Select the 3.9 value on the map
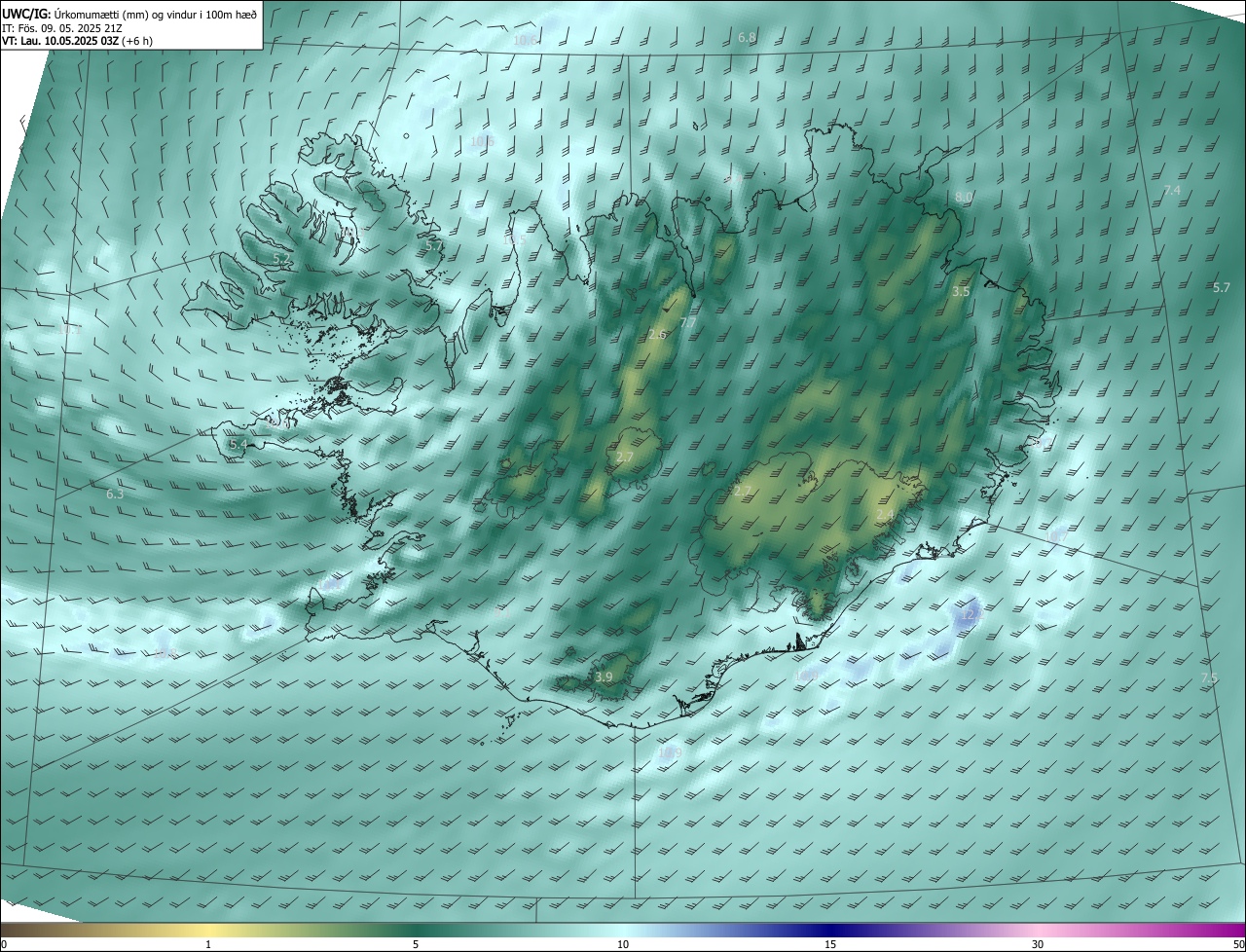Screen dimensions: 1246x952 pyautogui.click(x=604, y=677)
